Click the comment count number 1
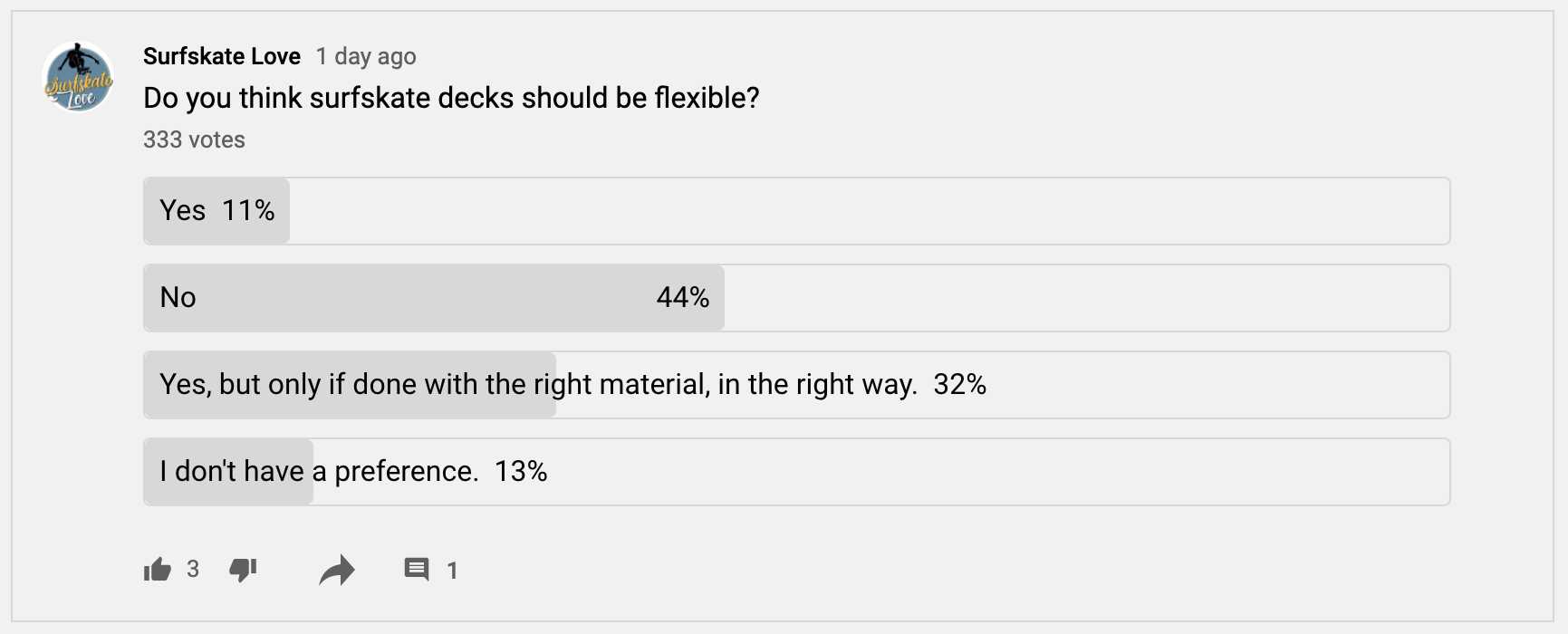Screen dimensions: 1568x634 click(452, 571)
